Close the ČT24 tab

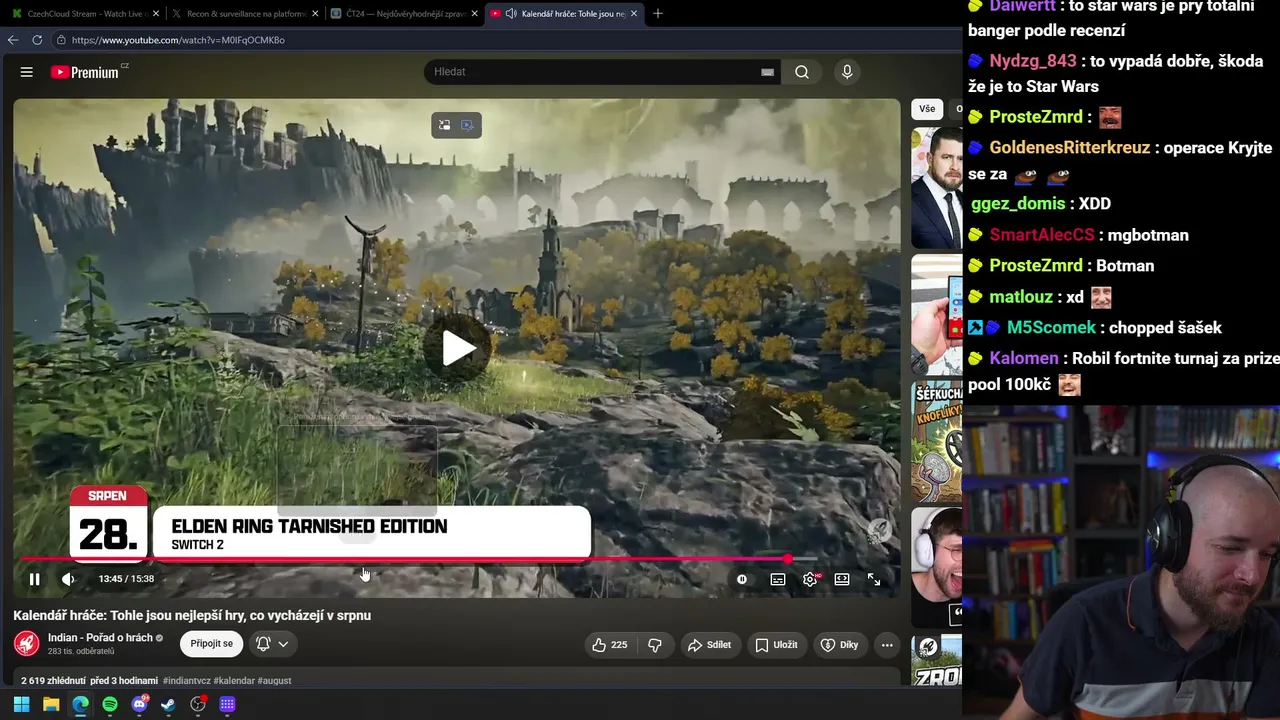pyautogui.click(x=475, y=14)
